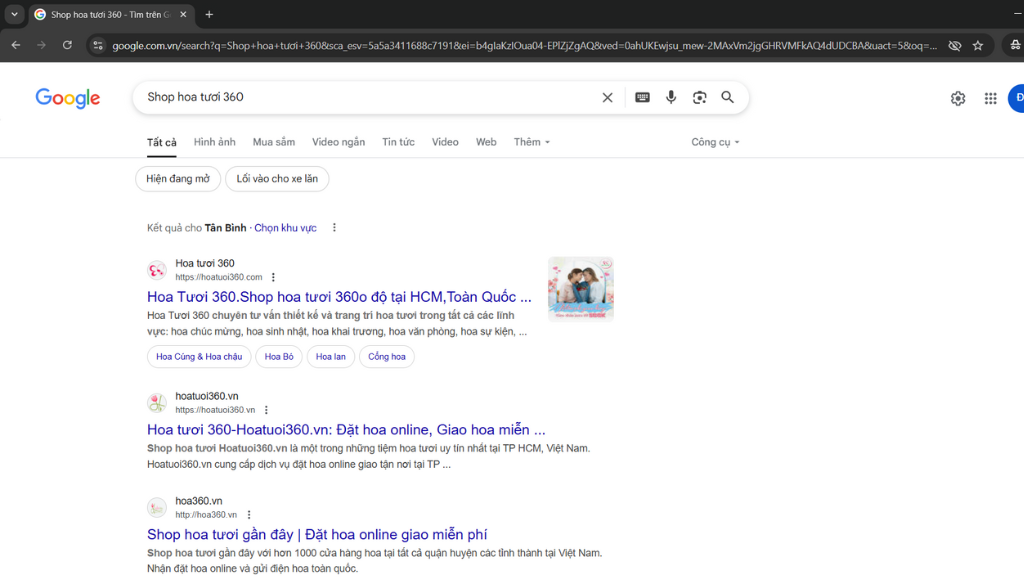Click the https://hoatuoi360.vn URL text
This screenshot has height=584, width=1024.
[215, 410]
